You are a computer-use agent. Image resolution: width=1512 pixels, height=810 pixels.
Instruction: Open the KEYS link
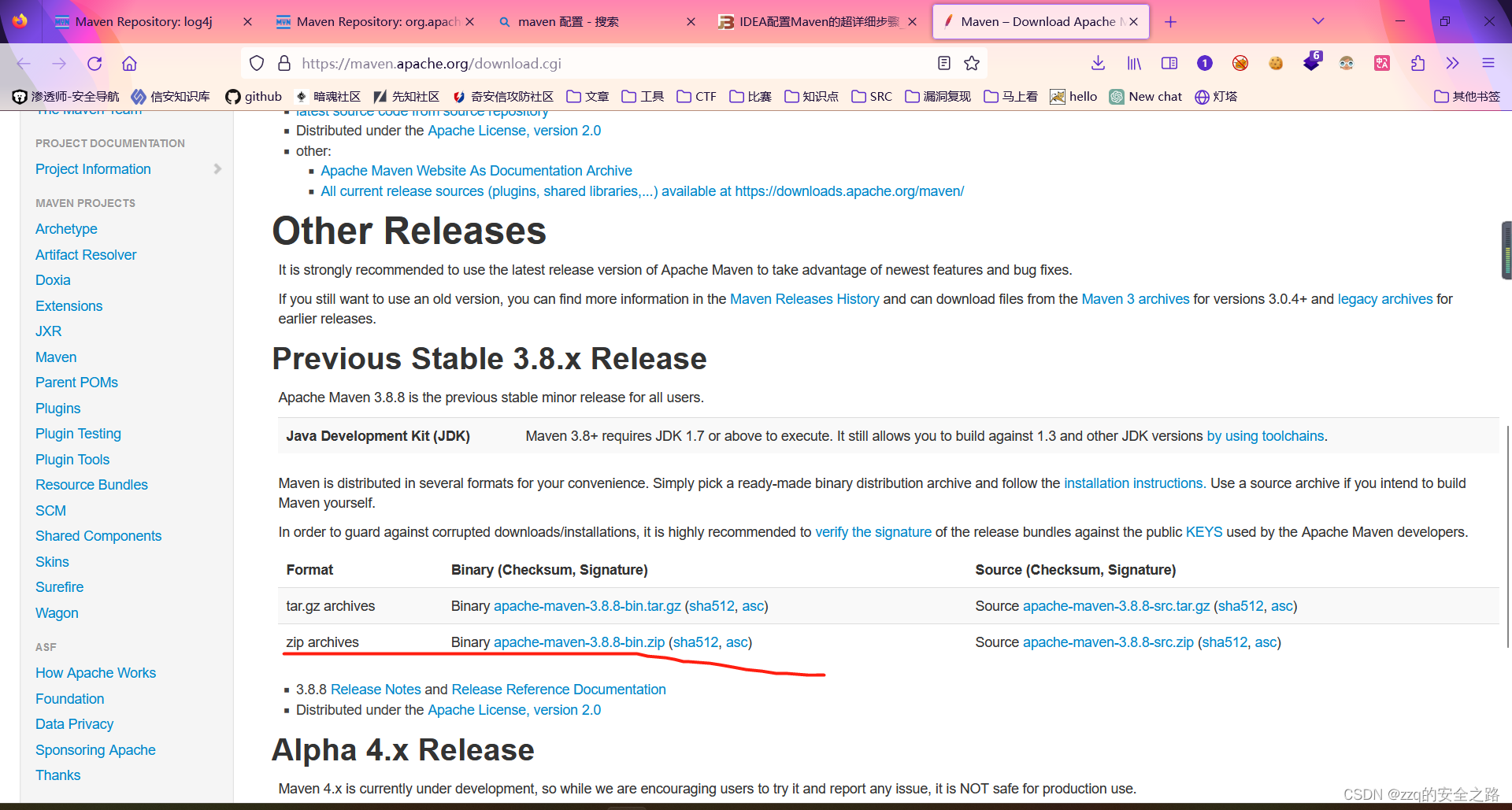[1204, 532]
